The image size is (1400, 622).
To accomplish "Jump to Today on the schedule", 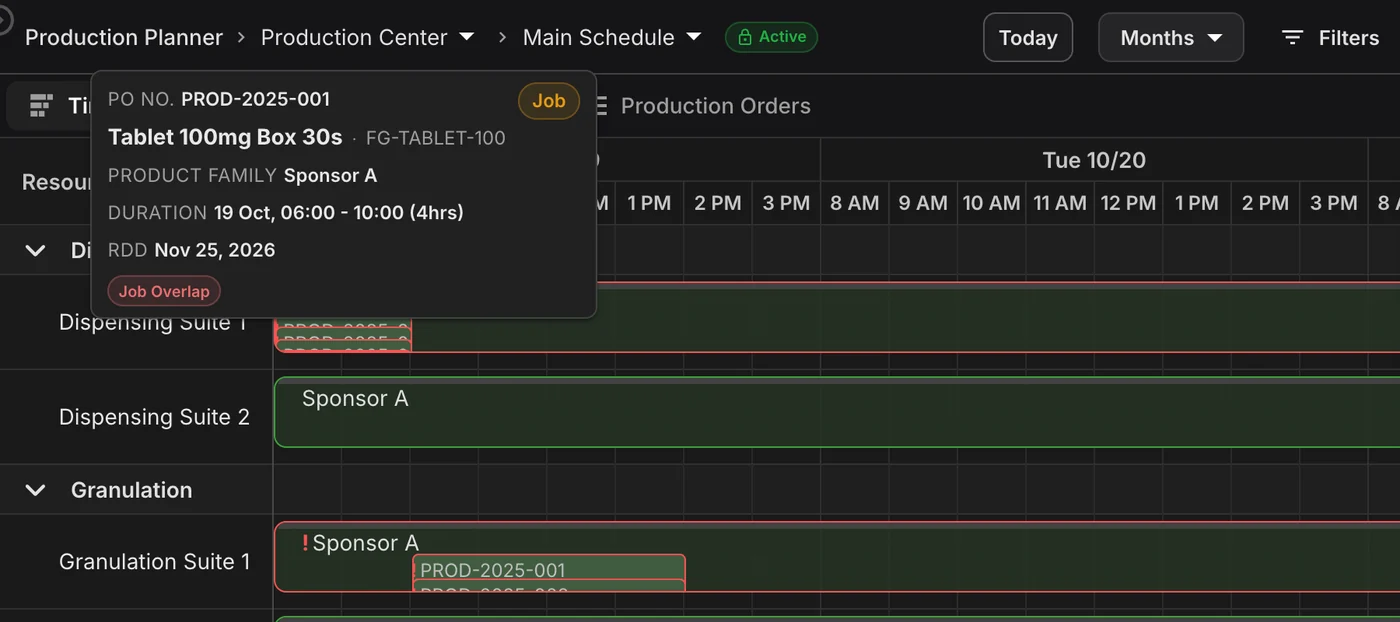I will point(1028,38).
